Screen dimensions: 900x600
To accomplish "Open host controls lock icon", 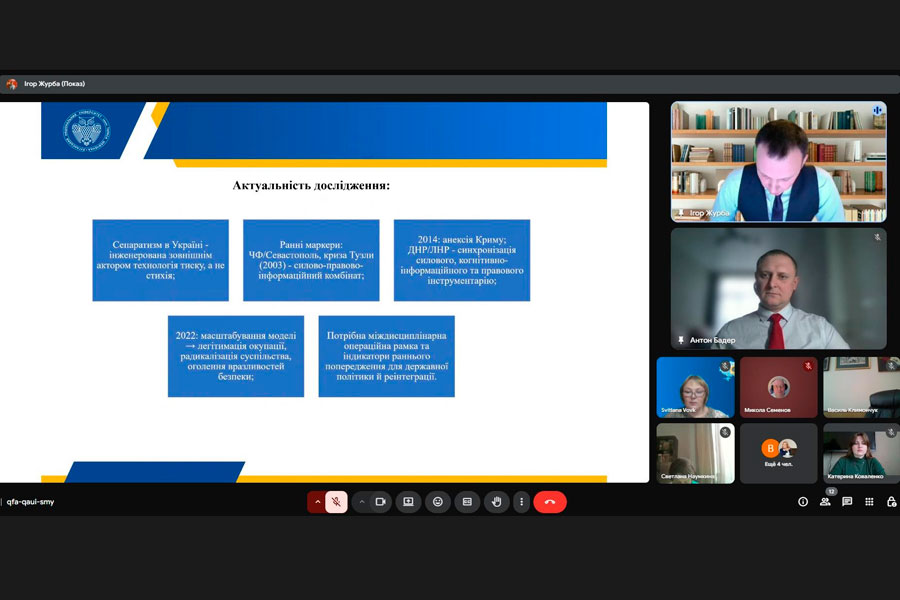I will 891,502.
